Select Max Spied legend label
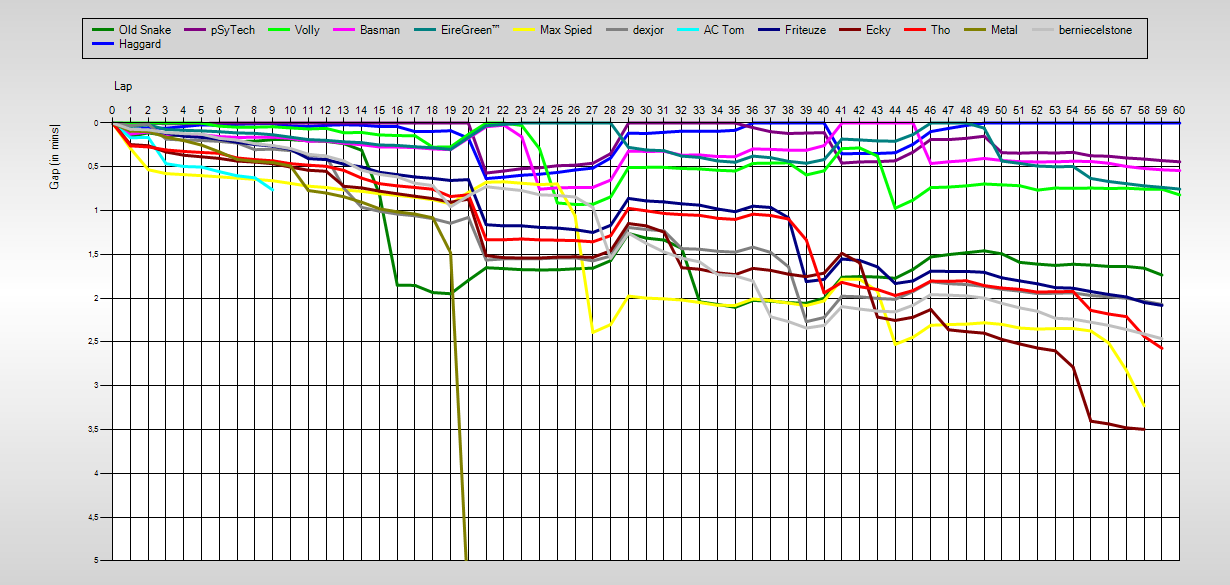The image size is (1230, 585). [566, 30]
